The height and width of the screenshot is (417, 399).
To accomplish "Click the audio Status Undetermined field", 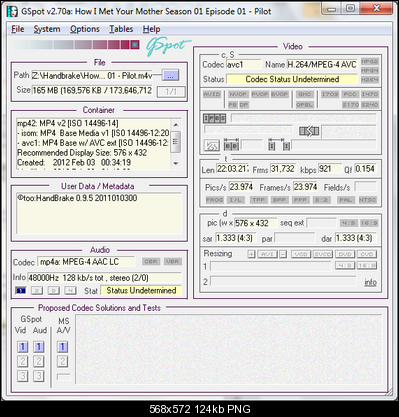I will pyautogui.click(x=141, y=290).
